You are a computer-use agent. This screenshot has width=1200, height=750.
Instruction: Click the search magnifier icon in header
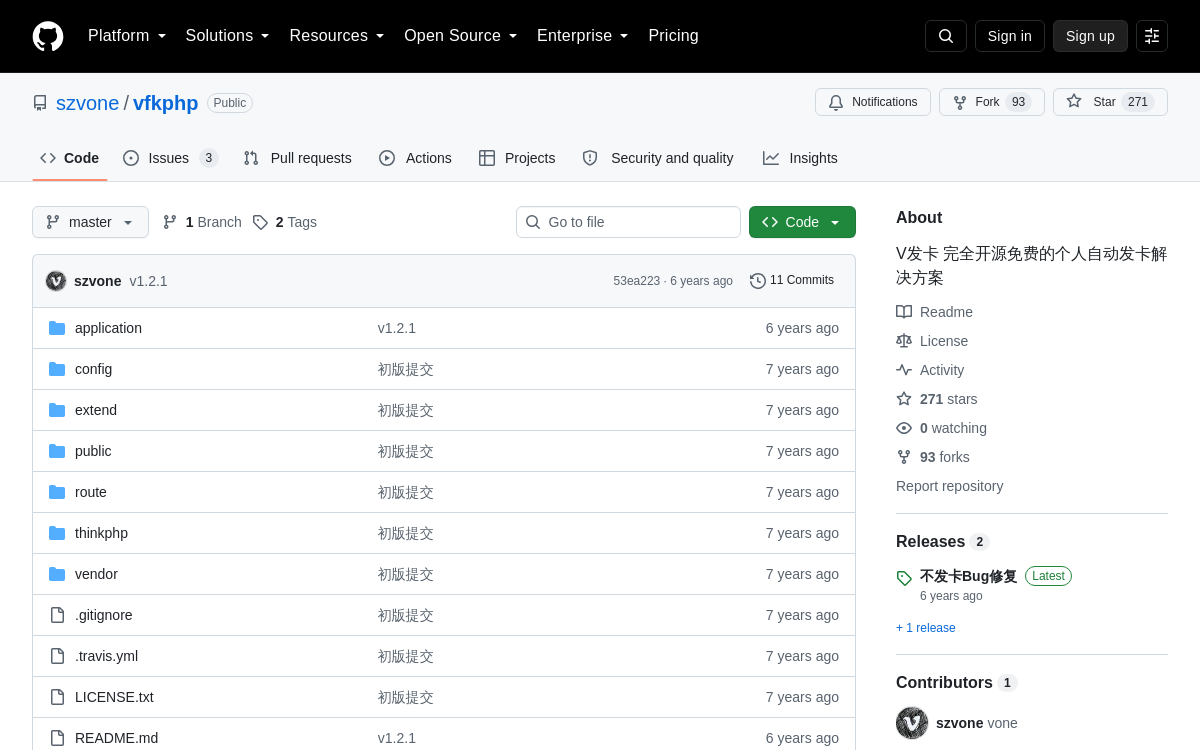(x=946, y=36)
